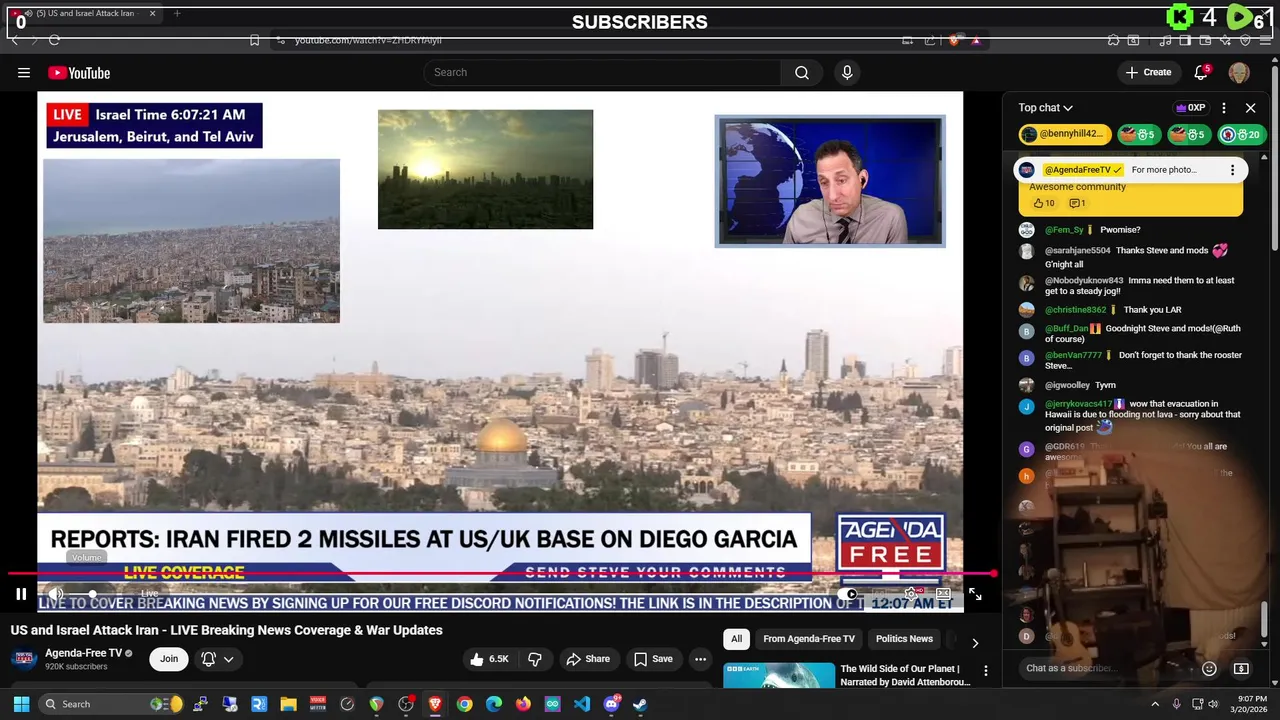Close the live chat panel

point(1250,108)
